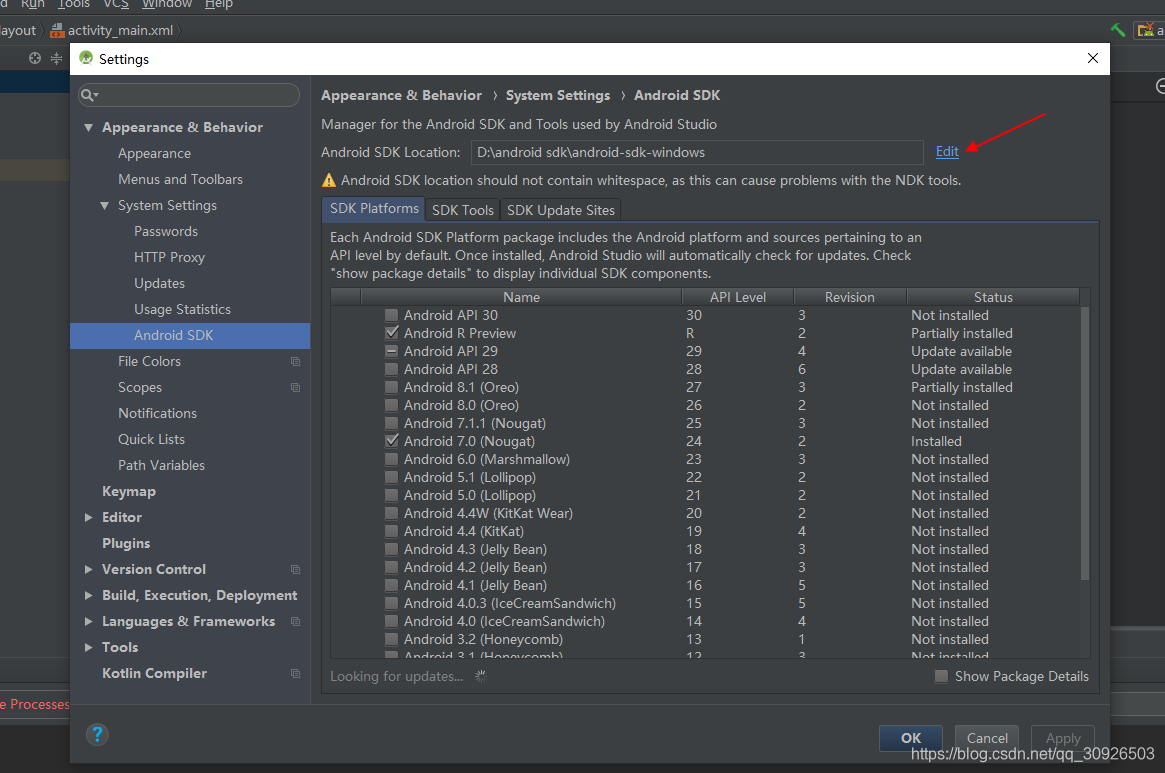Sort by the Revision column header
This screenshot has width=1165, height=773.
849,297
